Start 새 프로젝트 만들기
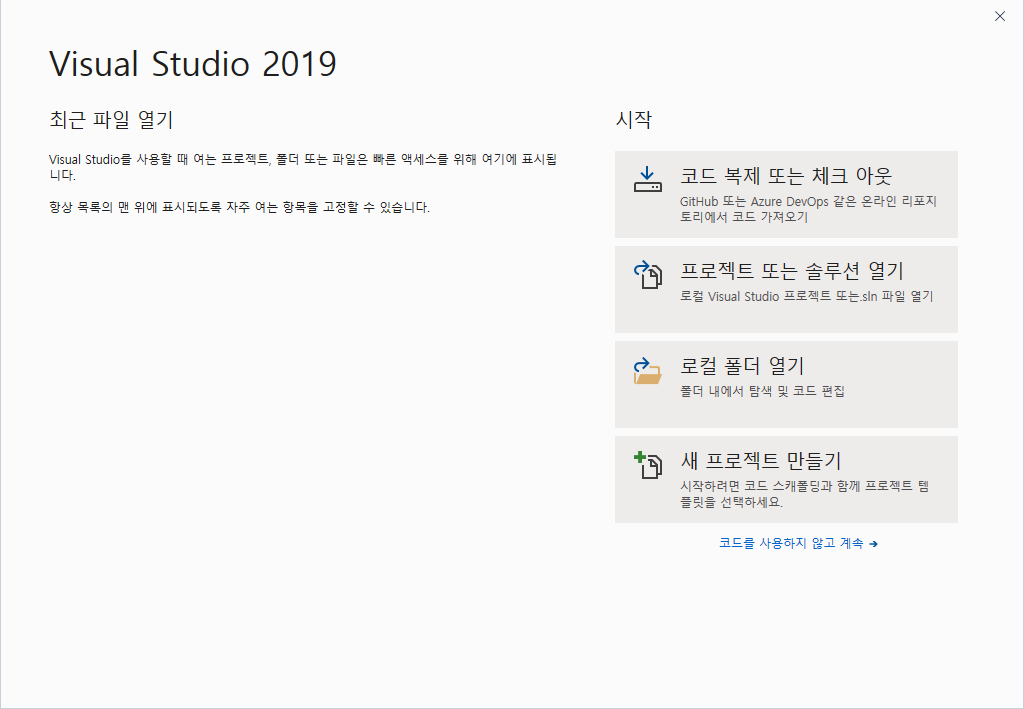Viewport: 1024px width, 709px height. pos(786,480)
